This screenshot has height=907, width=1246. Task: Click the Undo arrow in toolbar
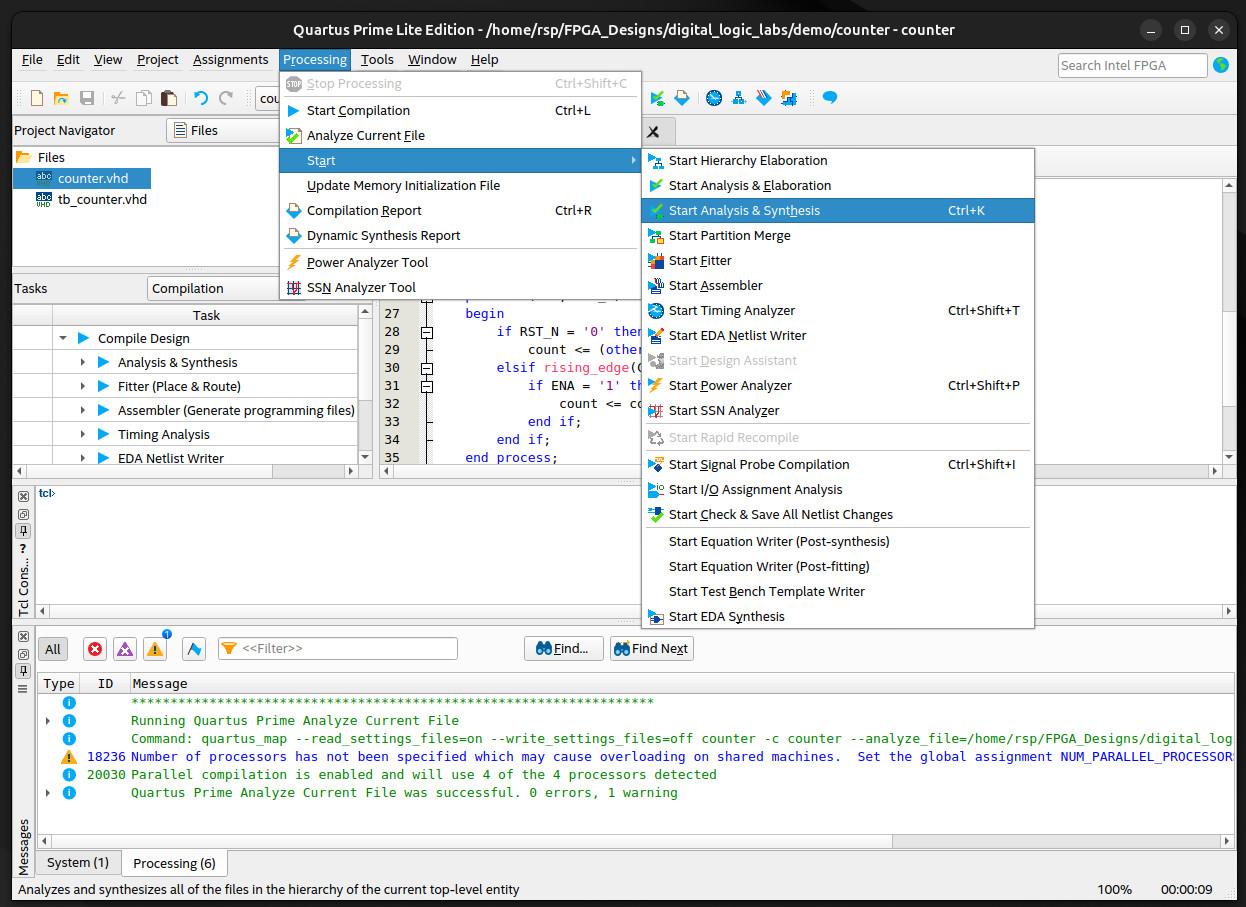(201, 98)
